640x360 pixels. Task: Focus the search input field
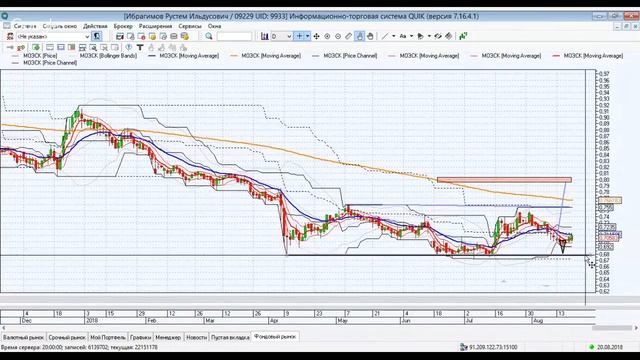(234, 36)
